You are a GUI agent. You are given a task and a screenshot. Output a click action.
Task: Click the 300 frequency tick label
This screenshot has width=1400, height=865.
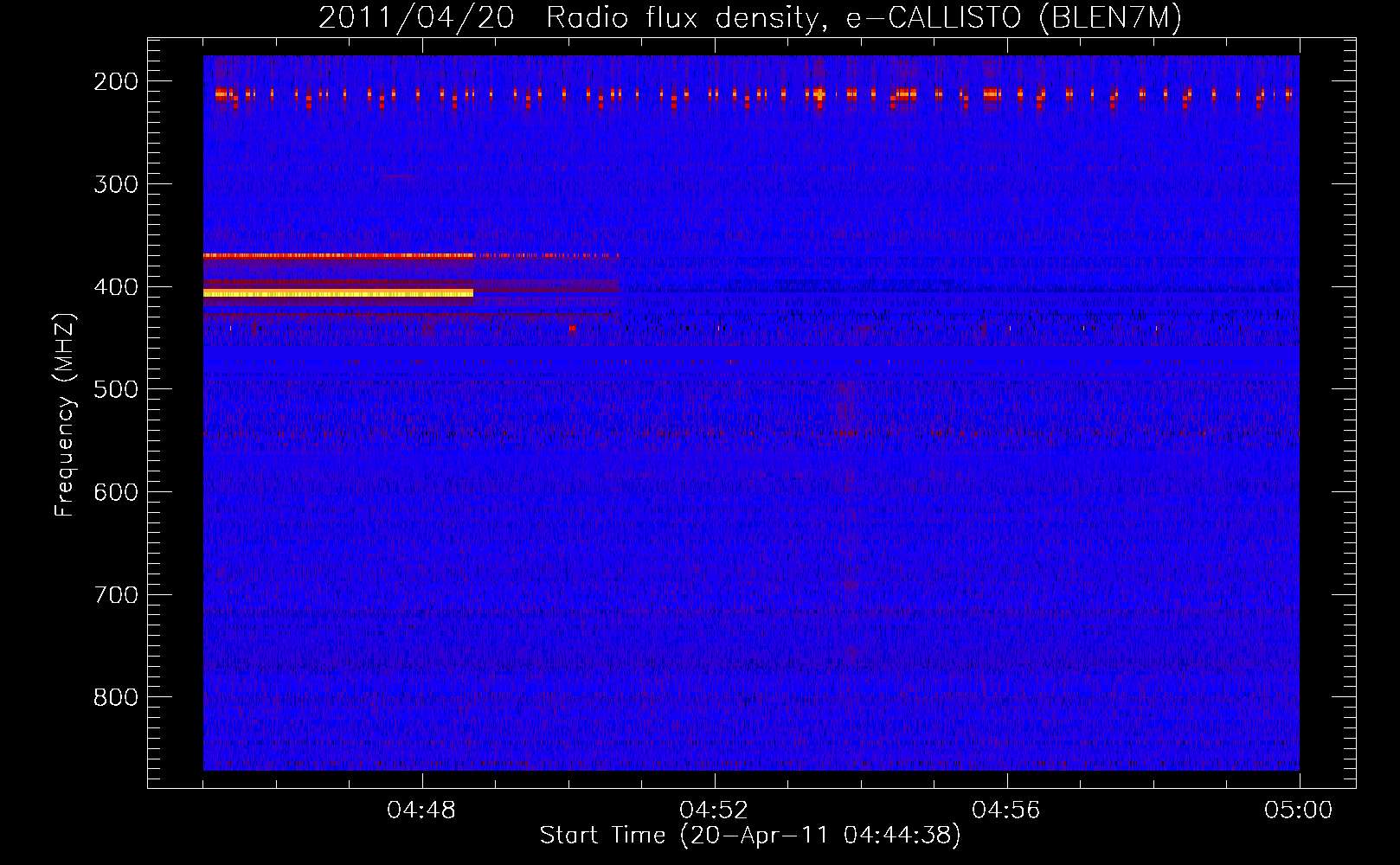click(116, 184)
